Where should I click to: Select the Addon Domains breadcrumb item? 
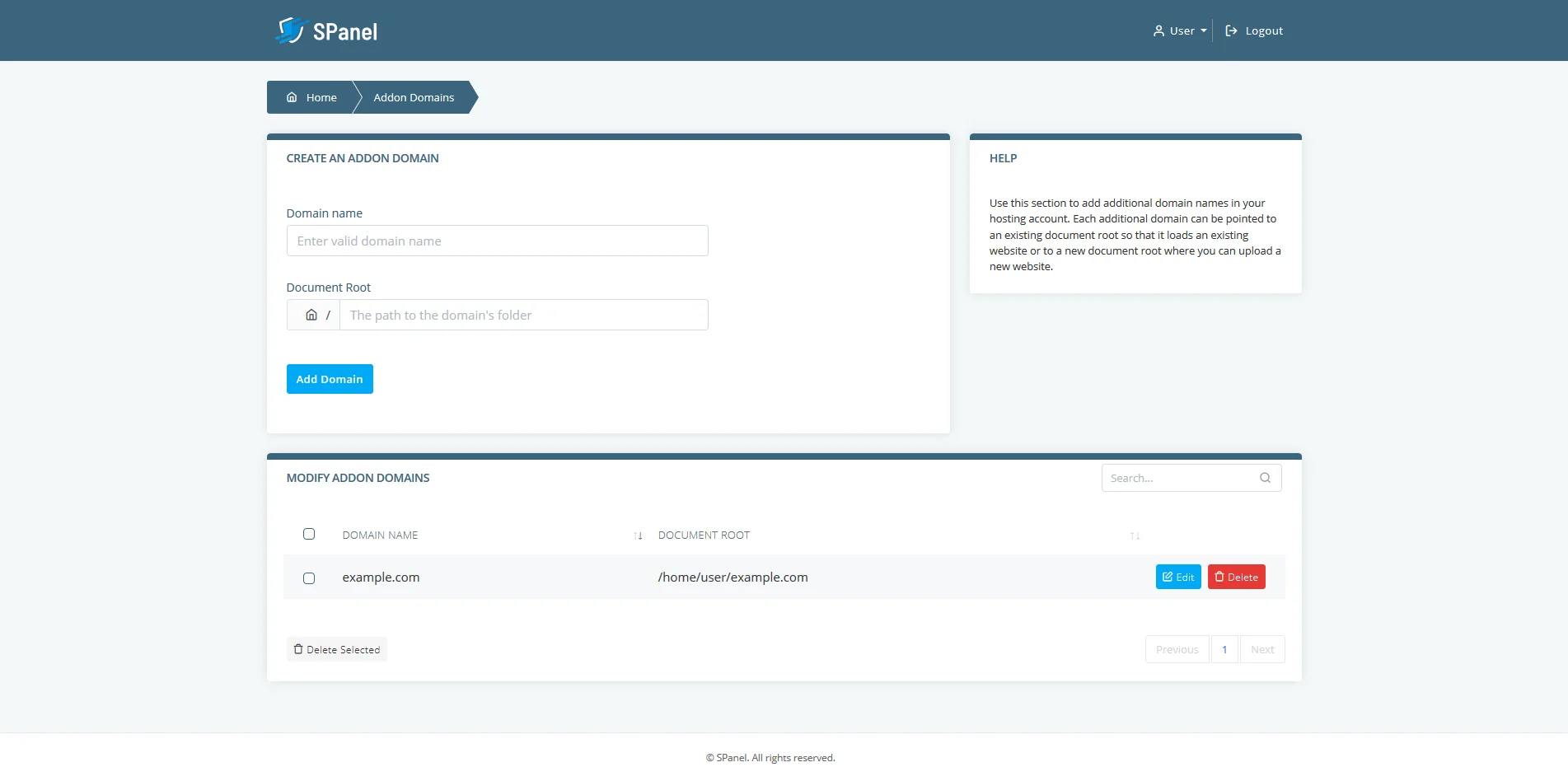click(x=413, y=96)
